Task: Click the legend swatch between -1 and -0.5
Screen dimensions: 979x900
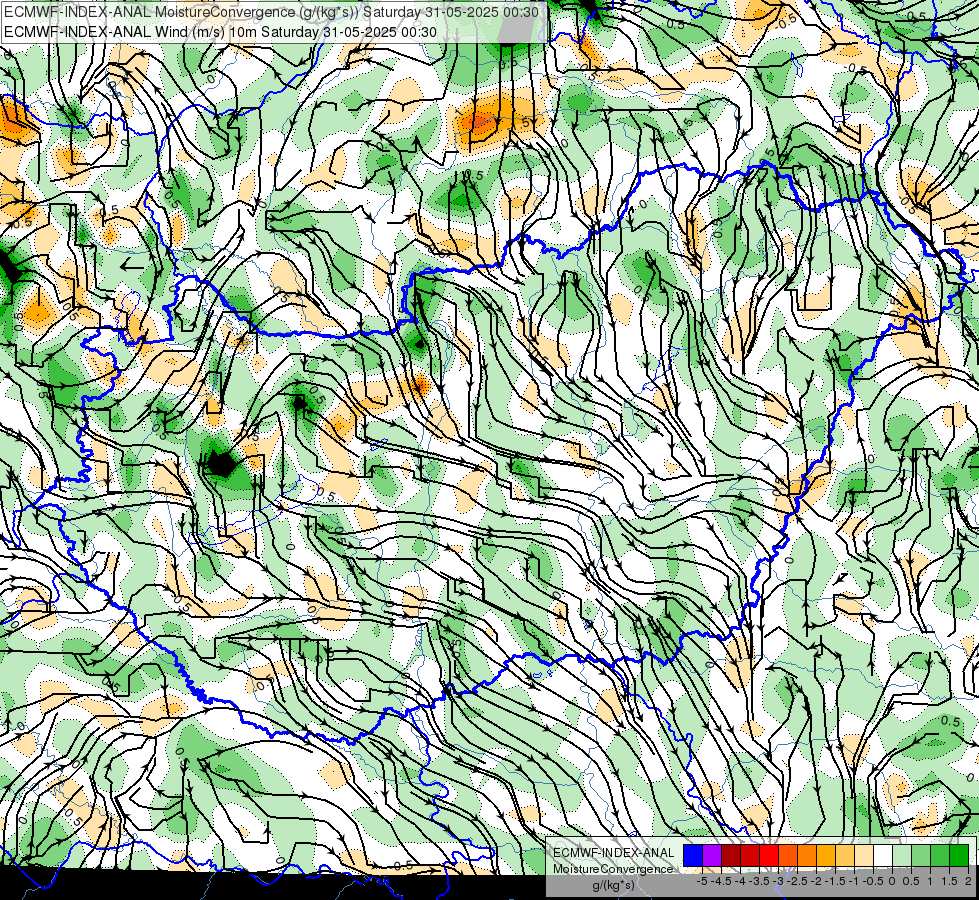Action: (x=864, y=856)
